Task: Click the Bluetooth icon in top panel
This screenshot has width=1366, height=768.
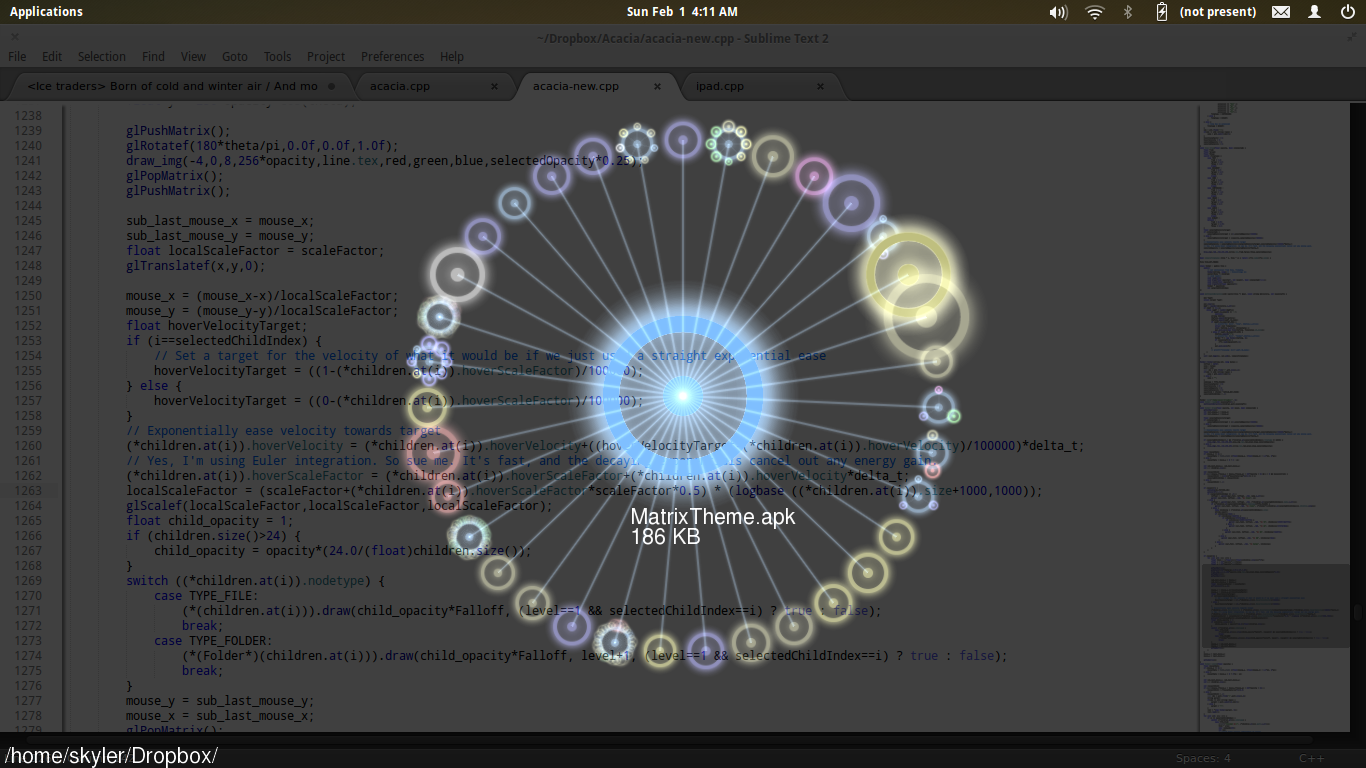Action: point(1128,12)
